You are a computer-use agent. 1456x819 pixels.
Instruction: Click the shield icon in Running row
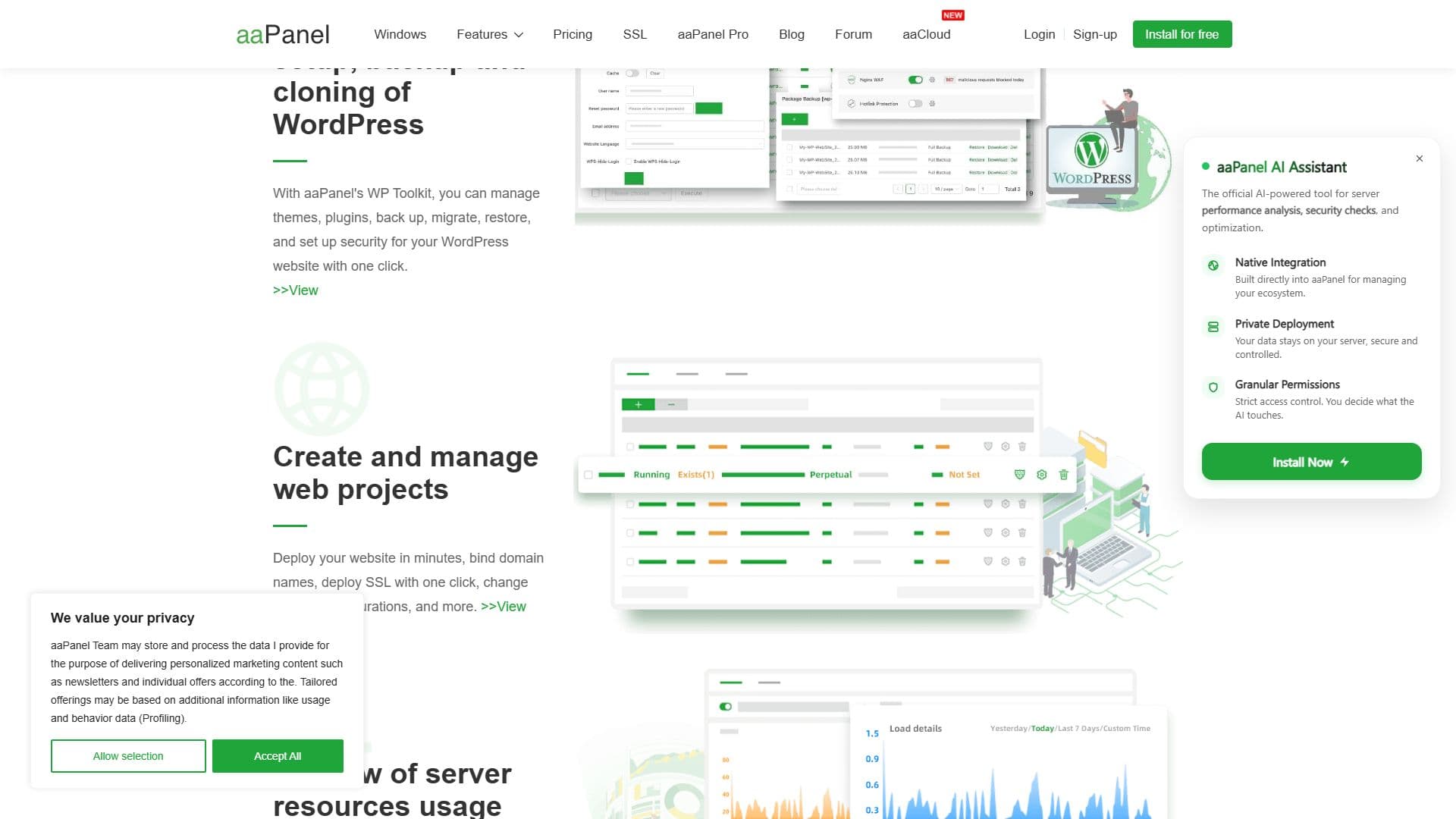pos(1019,475)
